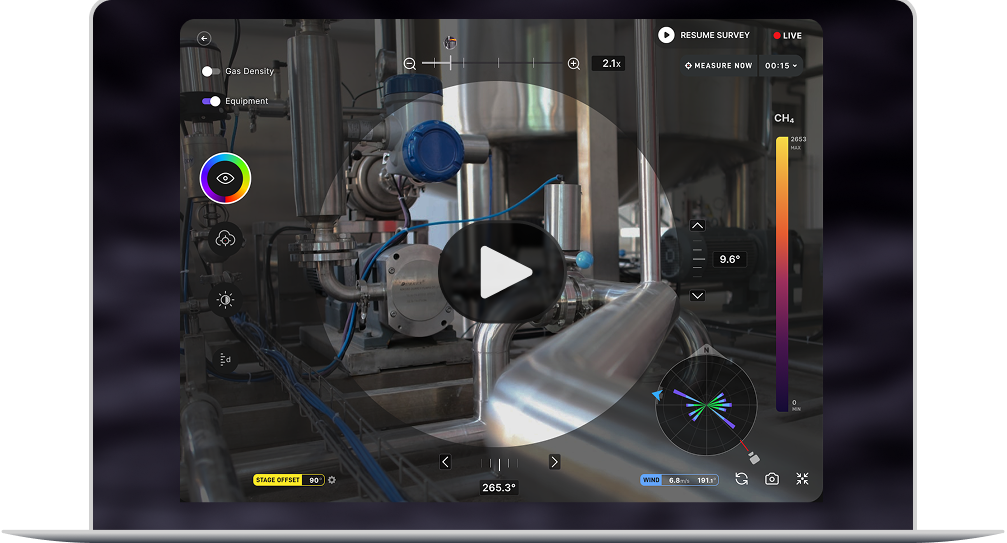
Task: Disable the Equipment toggle
Action: pos(211,101)
